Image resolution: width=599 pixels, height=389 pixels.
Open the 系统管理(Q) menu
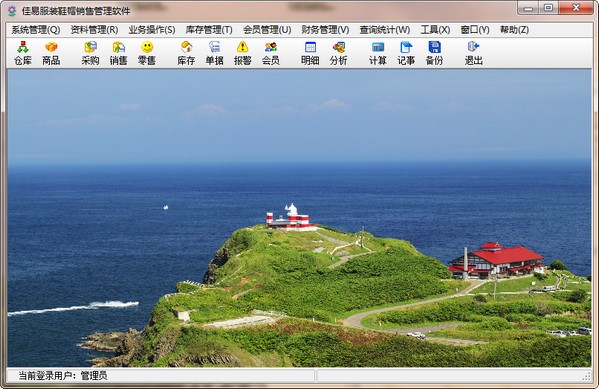[x=36, y=30]
